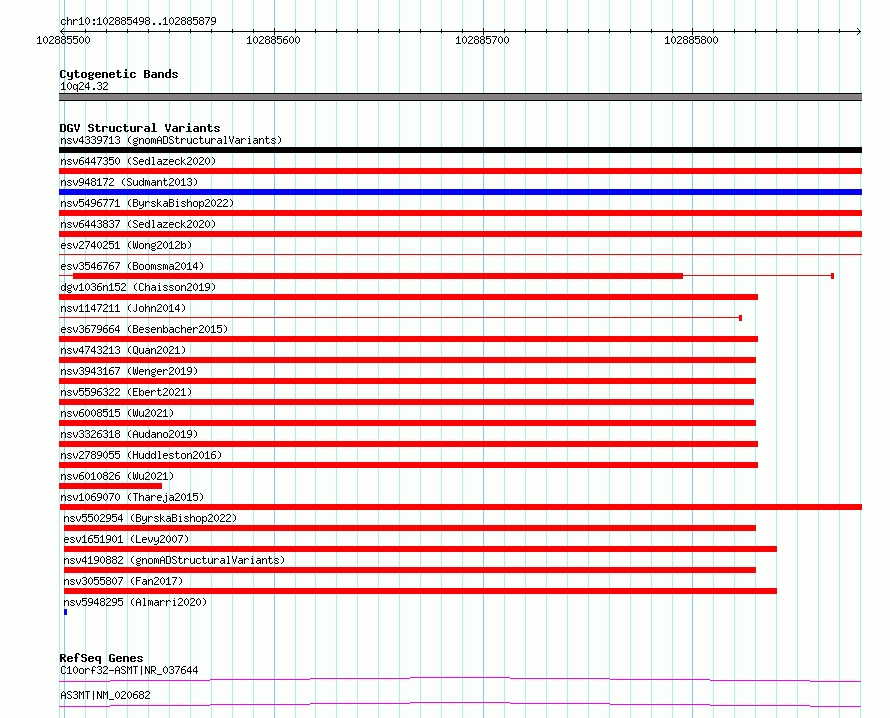Click the nsv4339713 gnomADStructuralVariants label
Screen dimensions: 890x718
171,140
